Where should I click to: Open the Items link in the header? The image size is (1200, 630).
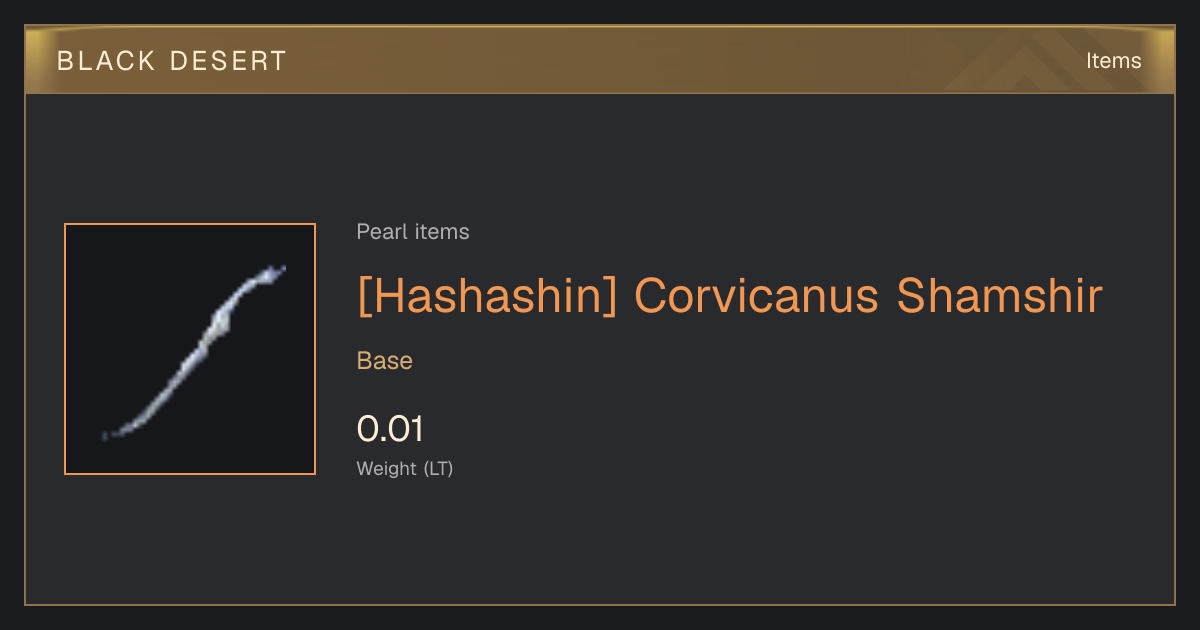click(1113, 60)
